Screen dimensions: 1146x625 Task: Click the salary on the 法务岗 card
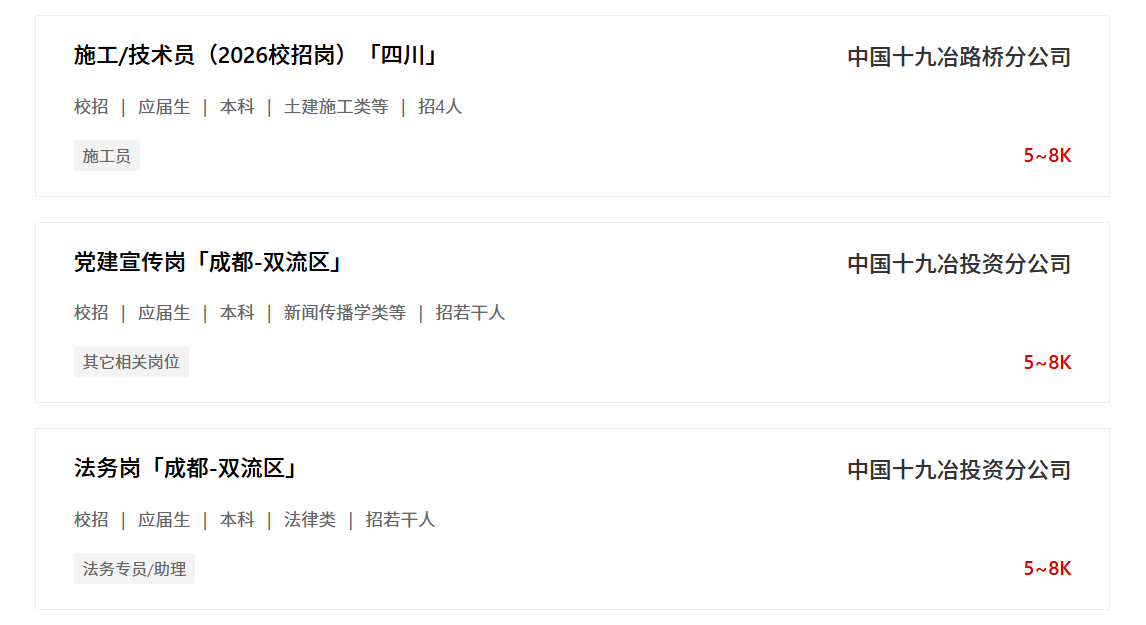(1047, 568)
